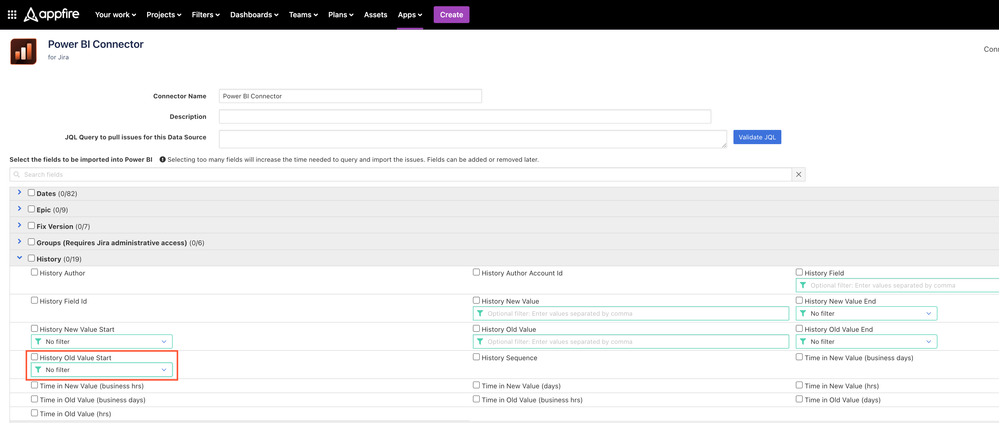The width and height of the screenshot is (999, 423).
Task: Click the info icon beside field selection note
Action: click(x=162, y=159)
